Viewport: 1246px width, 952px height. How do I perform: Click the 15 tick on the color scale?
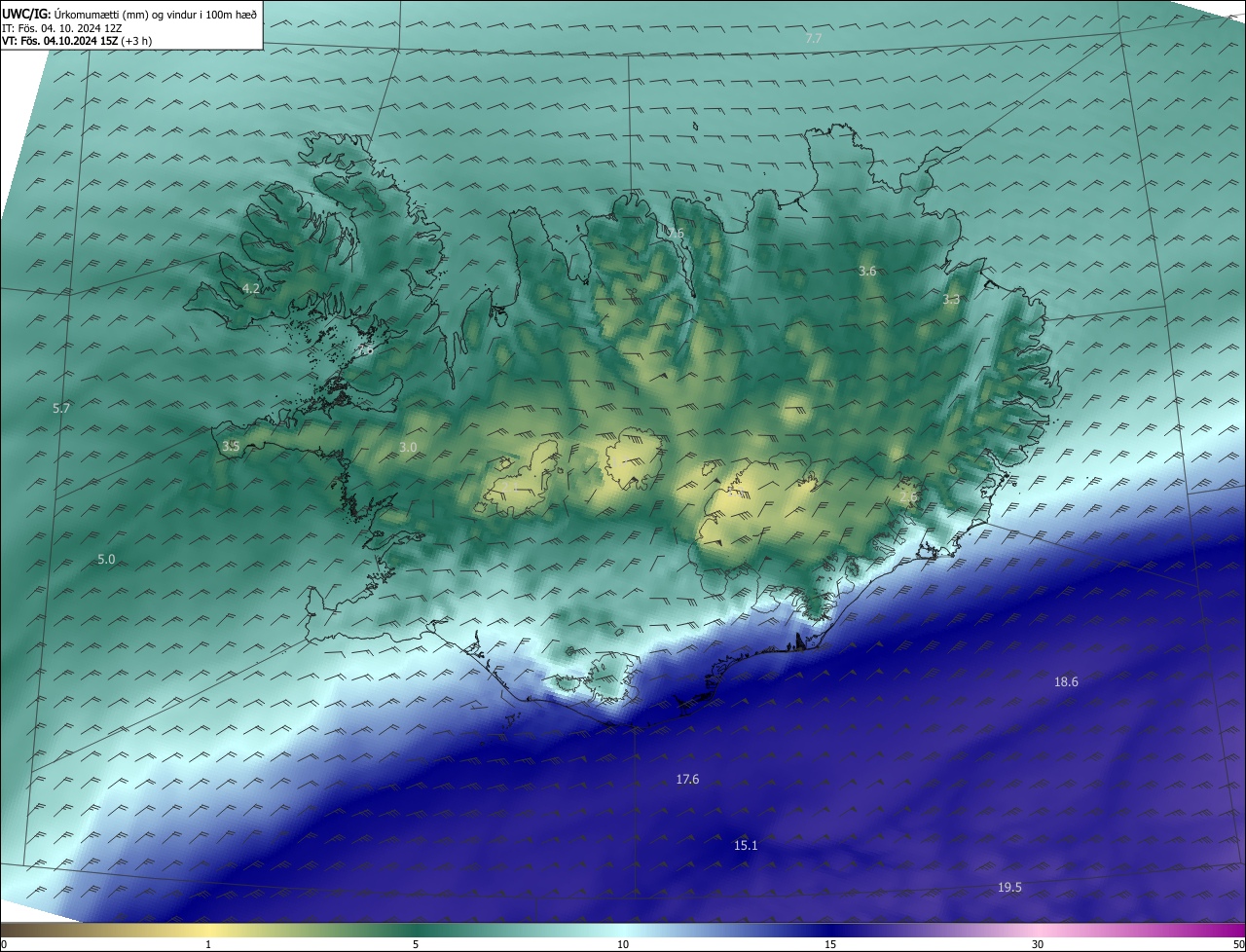[x=830, y=944]
